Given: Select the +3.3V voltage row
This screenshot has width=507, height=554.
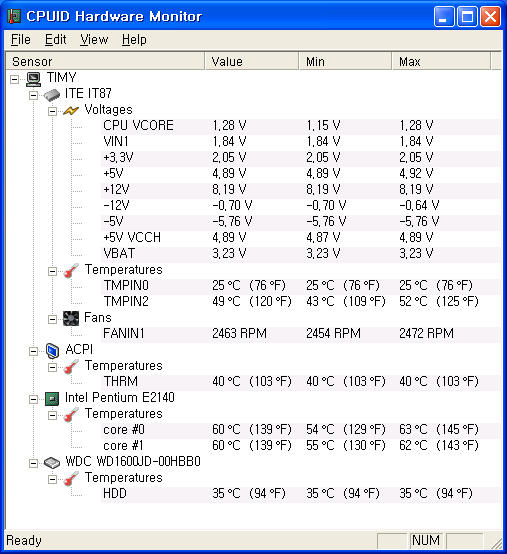Looking at the screenshot, I should [x=301, y=158].
